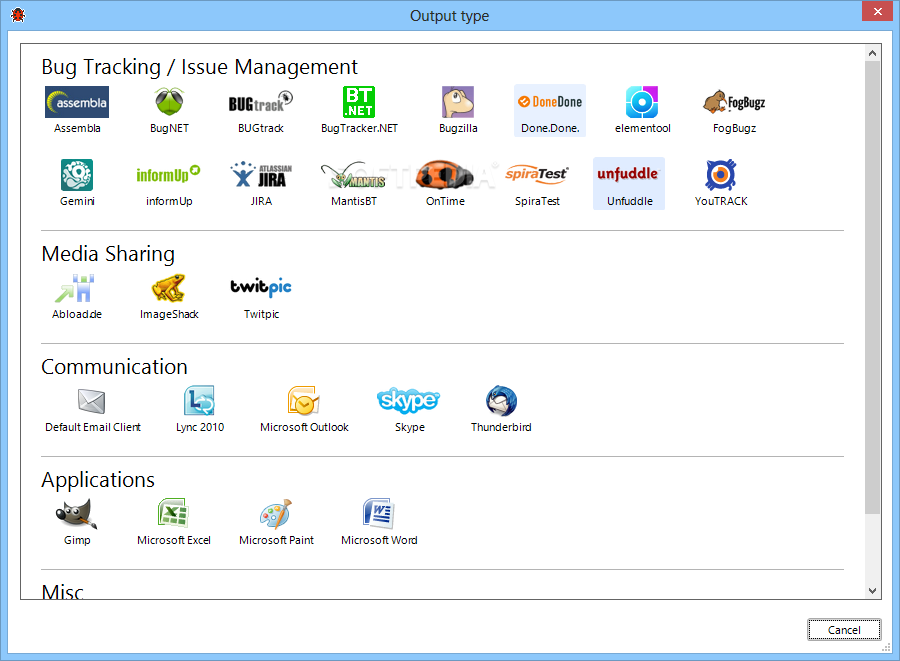Image resolution: width=900 pixels, height=661 pixels.
Task: Click the "Microsoft Excel" text label
Action: pyautogui.click(x=173, y=540)
